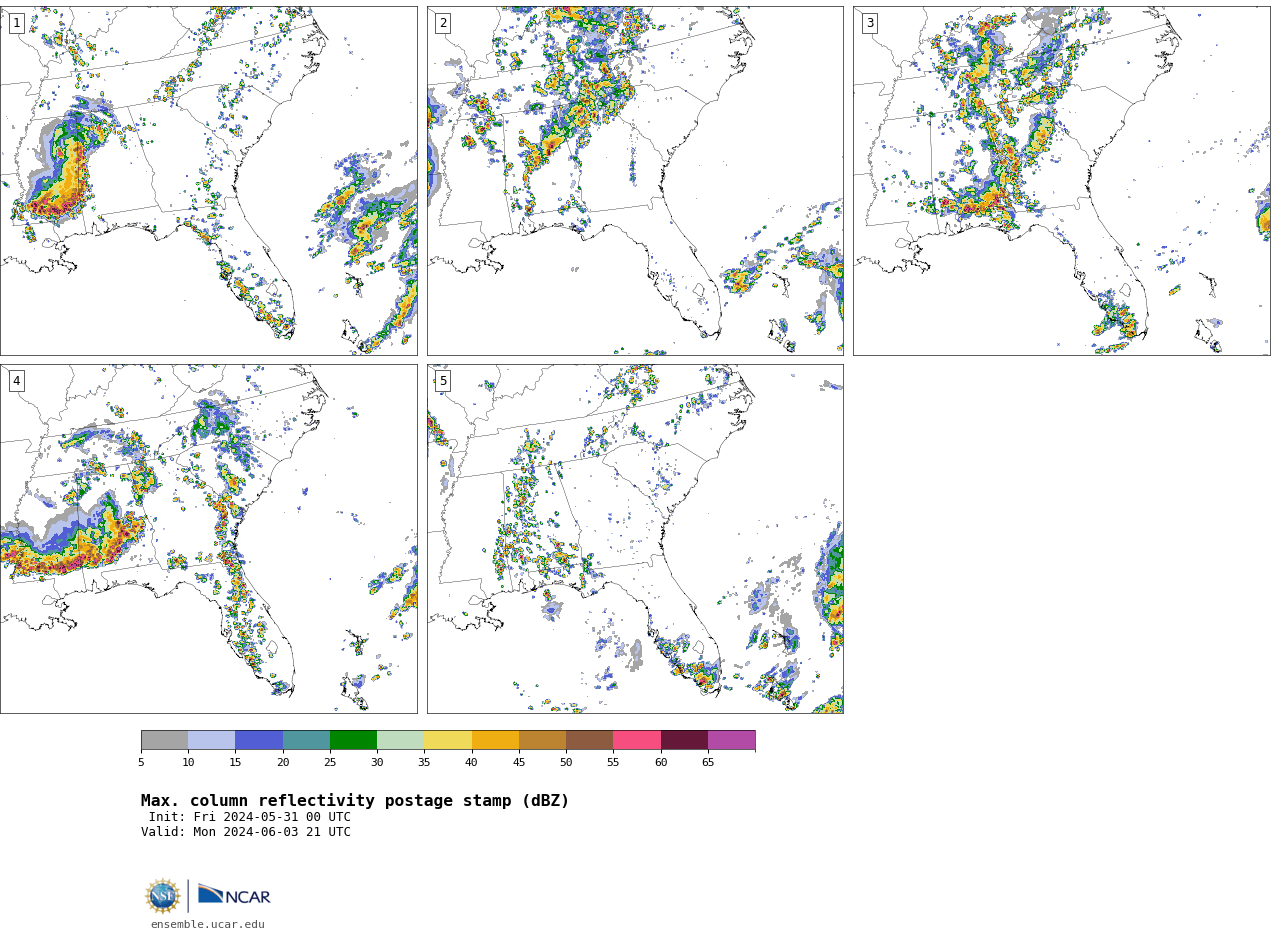Click the yellow 35-40 dBZ swatch
The image size is (1280, 936).
click(448, 740)
